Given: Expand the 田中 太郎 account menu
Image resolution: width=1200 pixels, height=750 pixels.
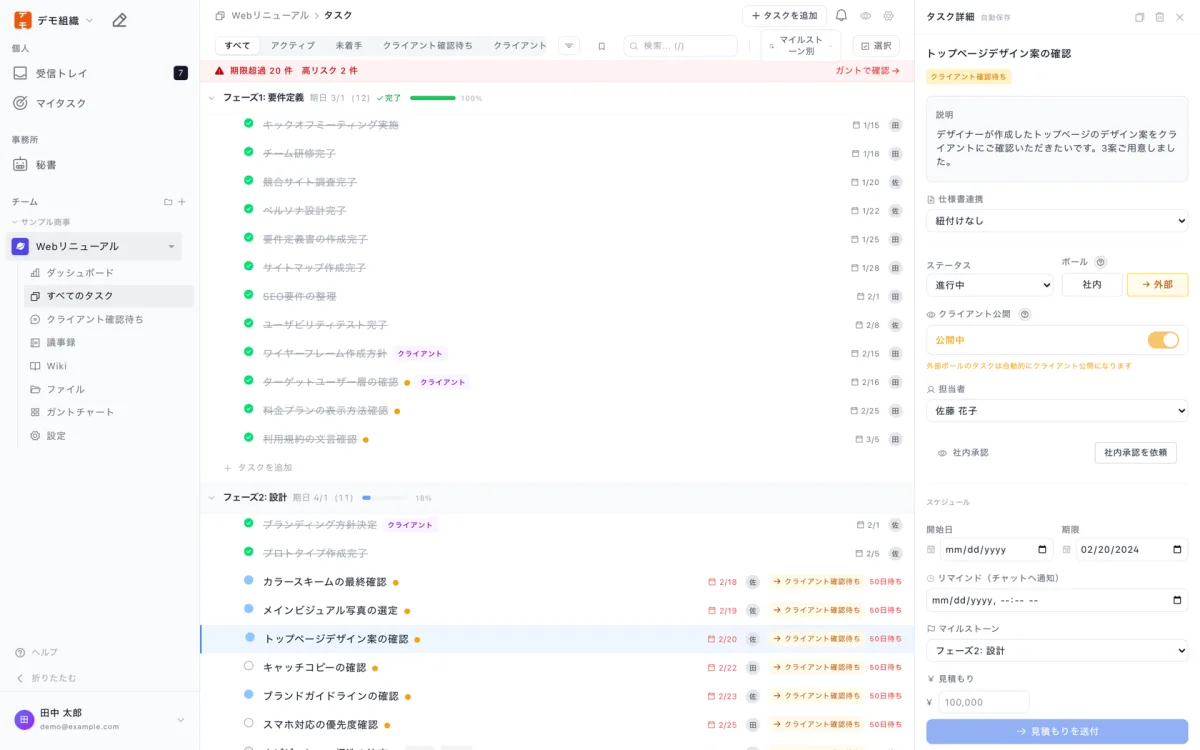Looking at the screenshot, I should coord(181,720).
